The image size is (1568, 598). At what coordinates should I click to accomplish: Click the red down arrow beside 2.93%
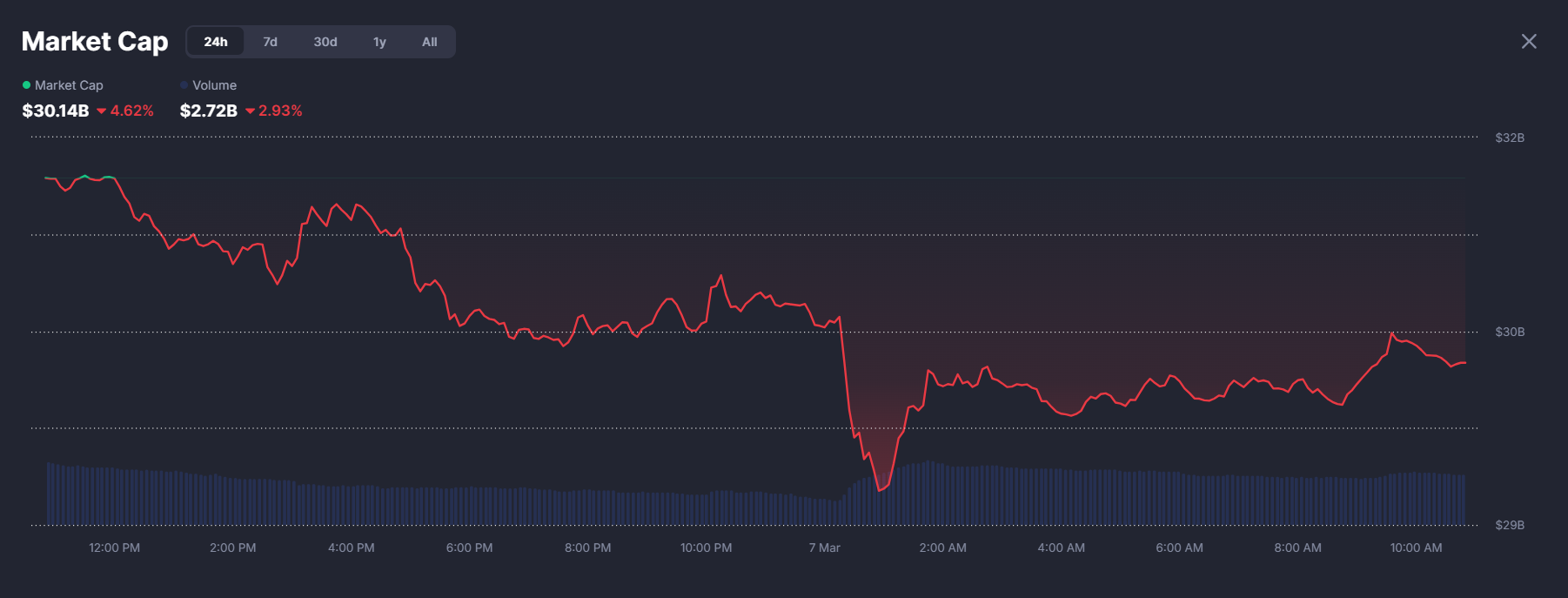click(x=251, y=111)
